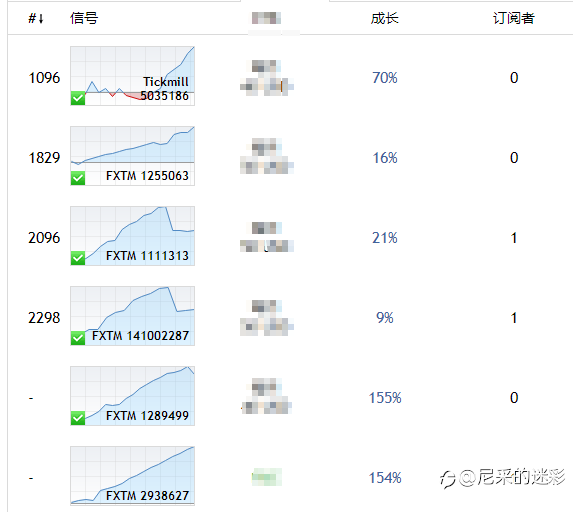Select rank number 1096
Viewport: 573px width, 512px height.
(44, 78)
